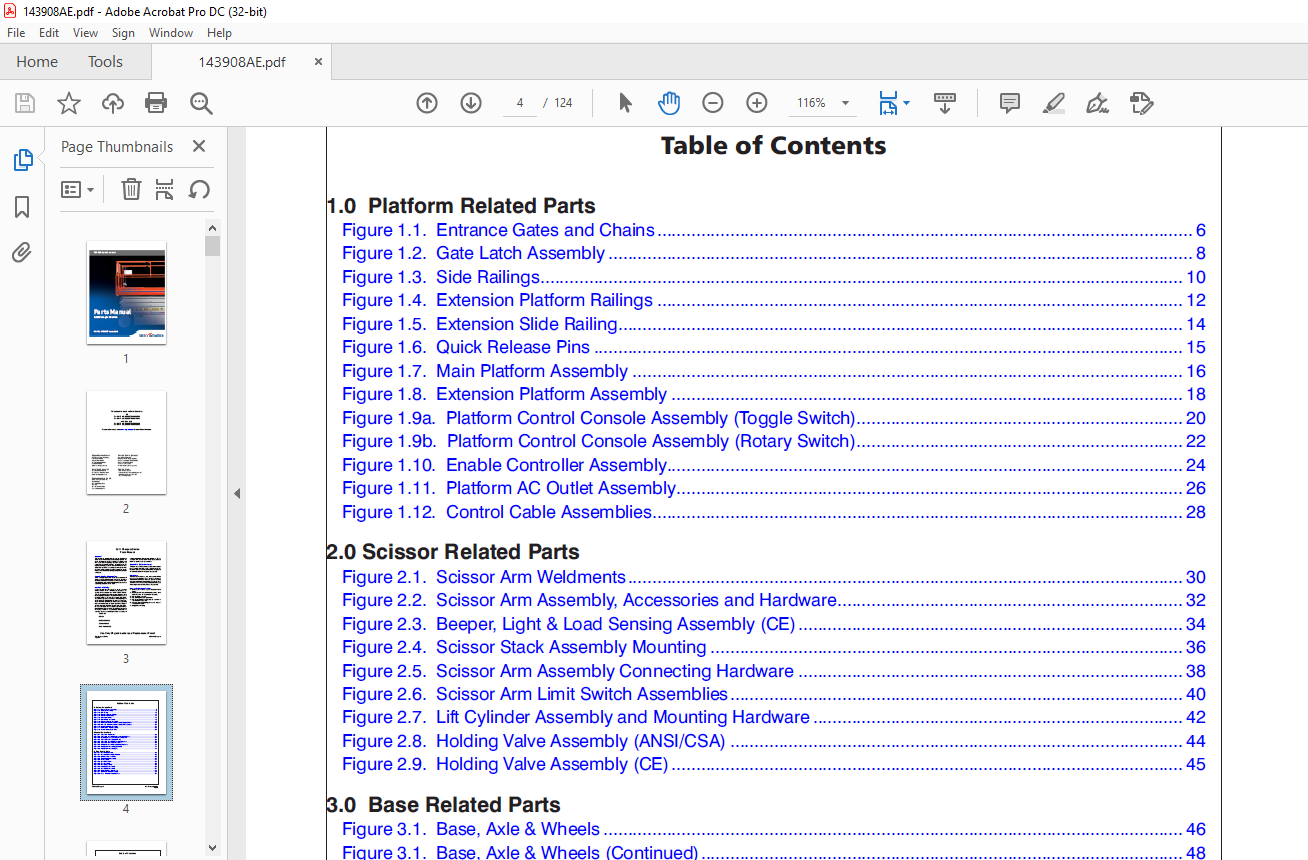Zoom in with the plus icon
1308x860 pixels.
(757, 103)
